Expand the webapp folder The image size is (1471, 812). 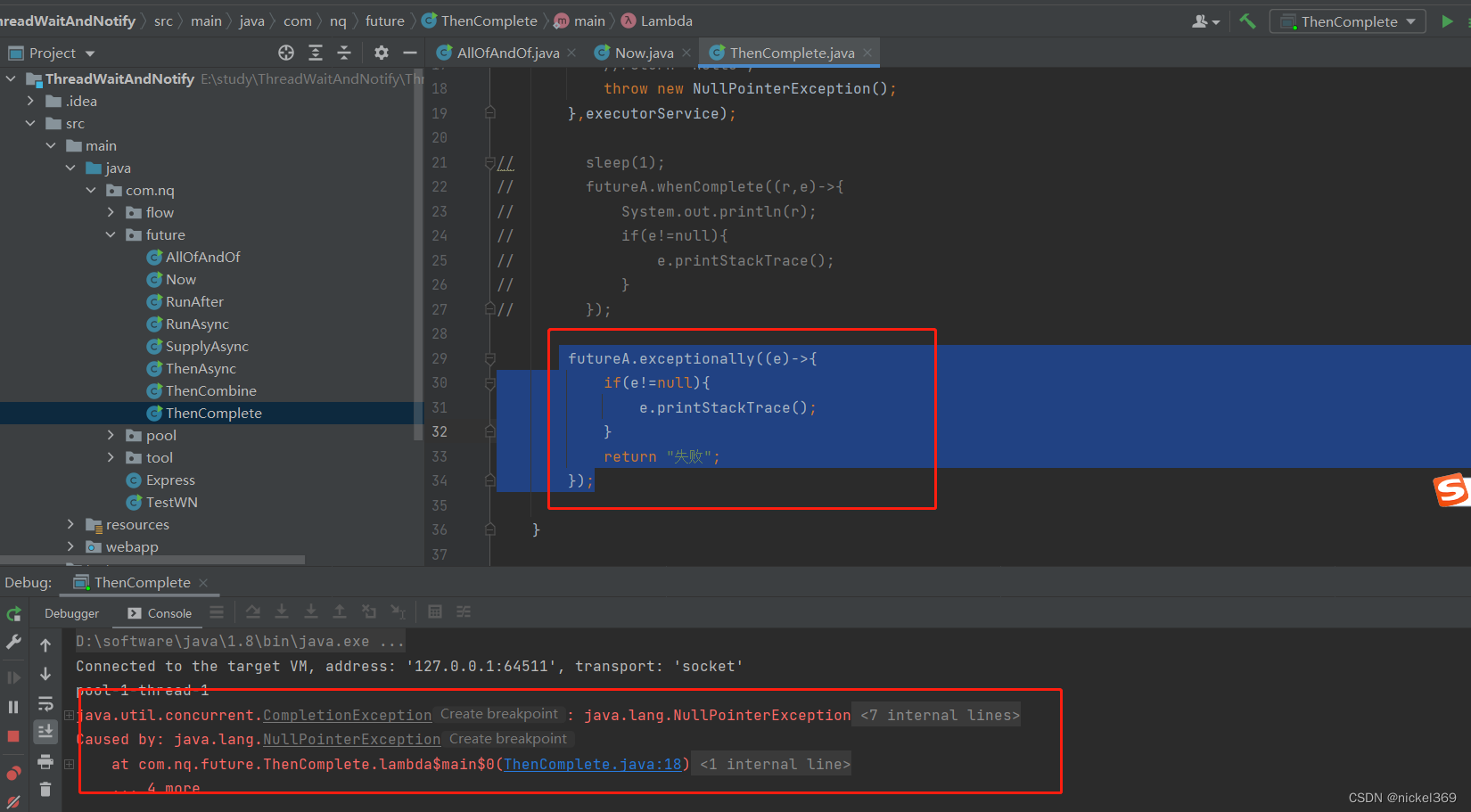tap(70, 547)
